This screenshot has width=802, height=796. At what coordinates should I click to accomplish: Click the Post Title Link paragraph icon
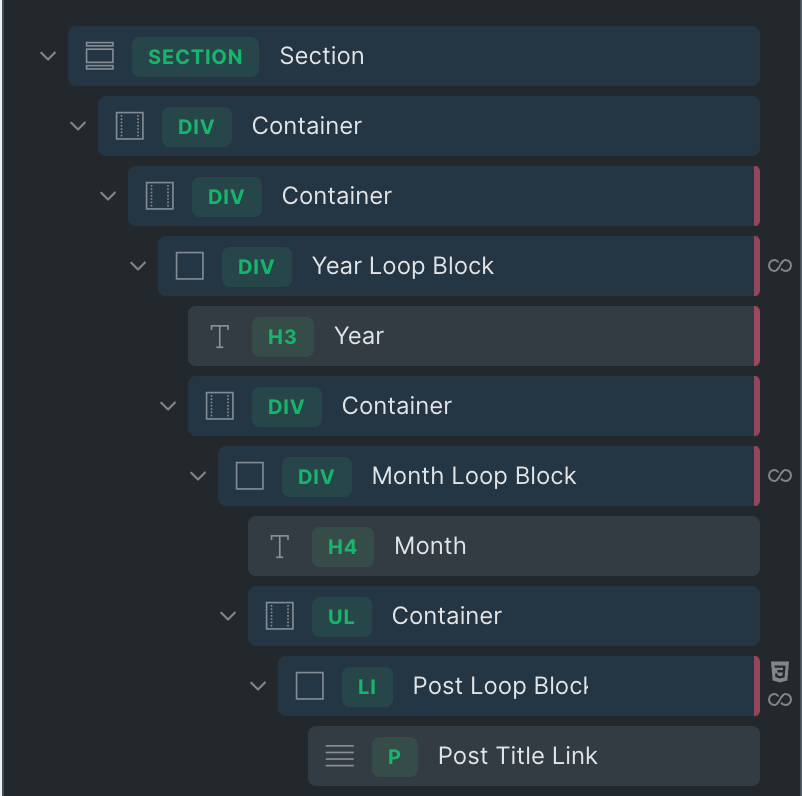coord(339,756)
